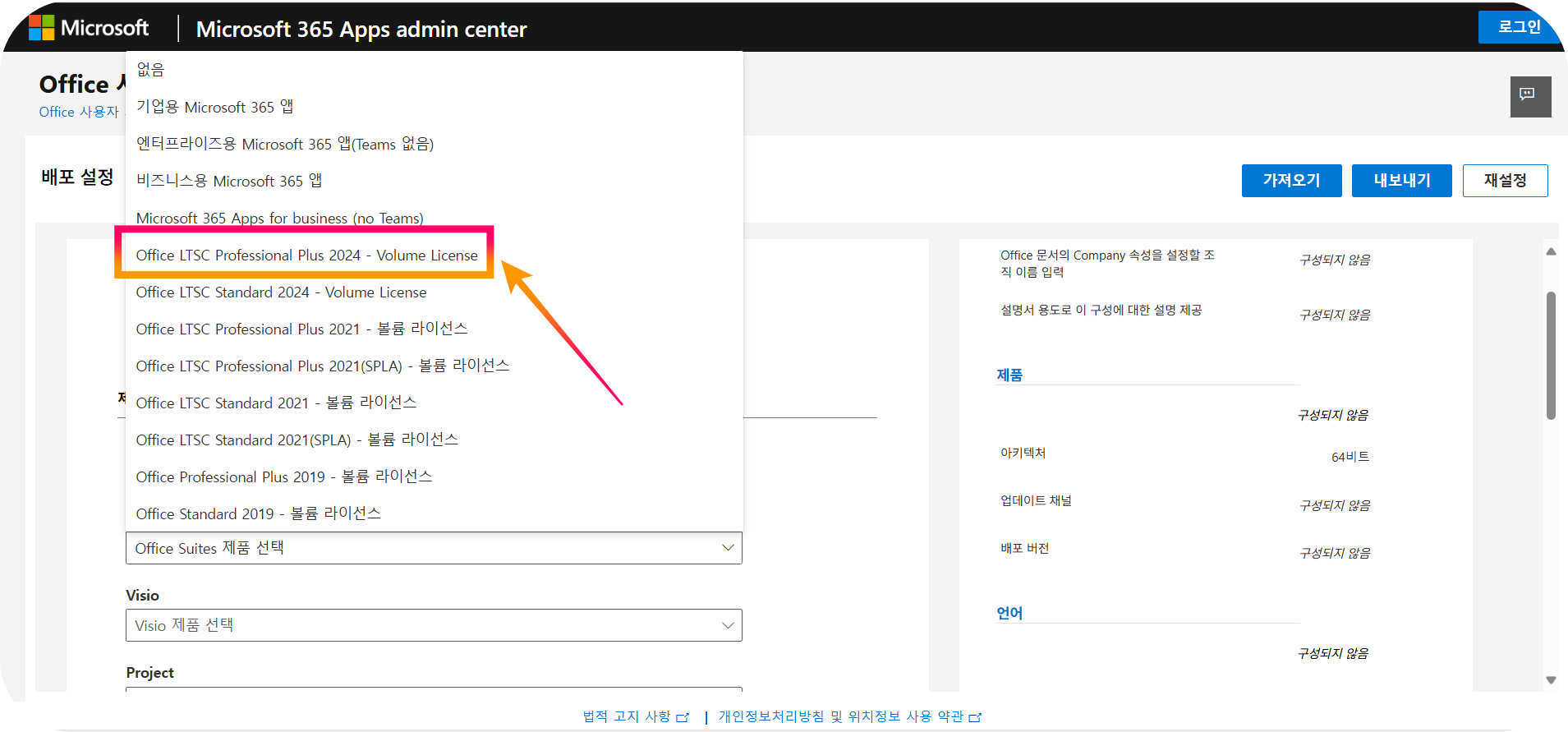Click the Project label
The image size is (1568, 732).
(149, 673)
